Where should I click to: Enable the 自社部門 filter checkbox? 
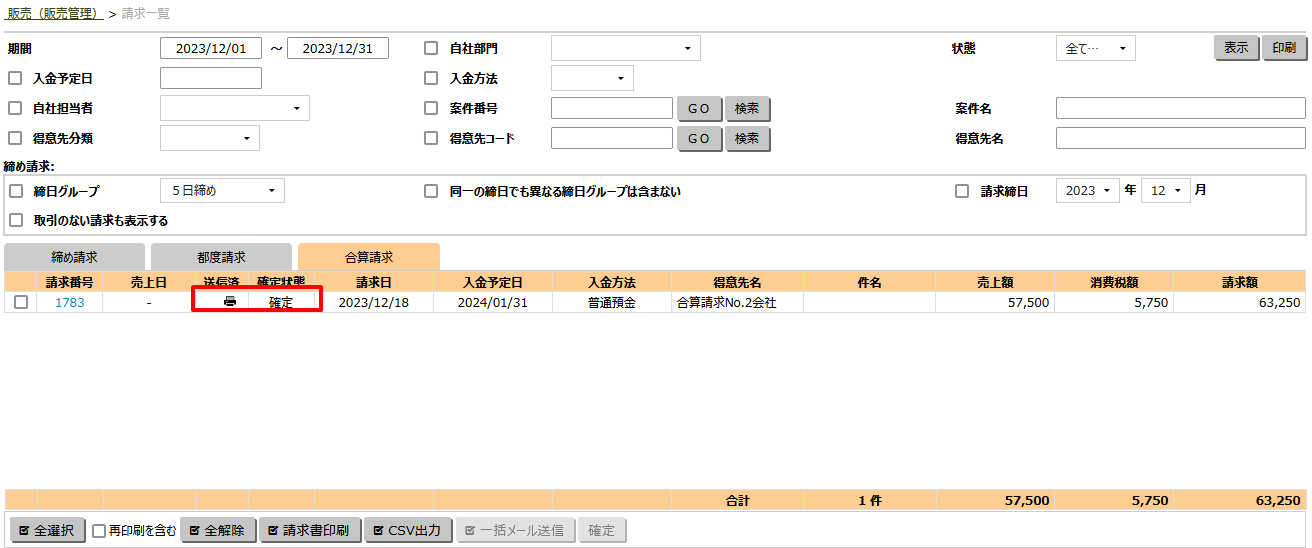431,48
